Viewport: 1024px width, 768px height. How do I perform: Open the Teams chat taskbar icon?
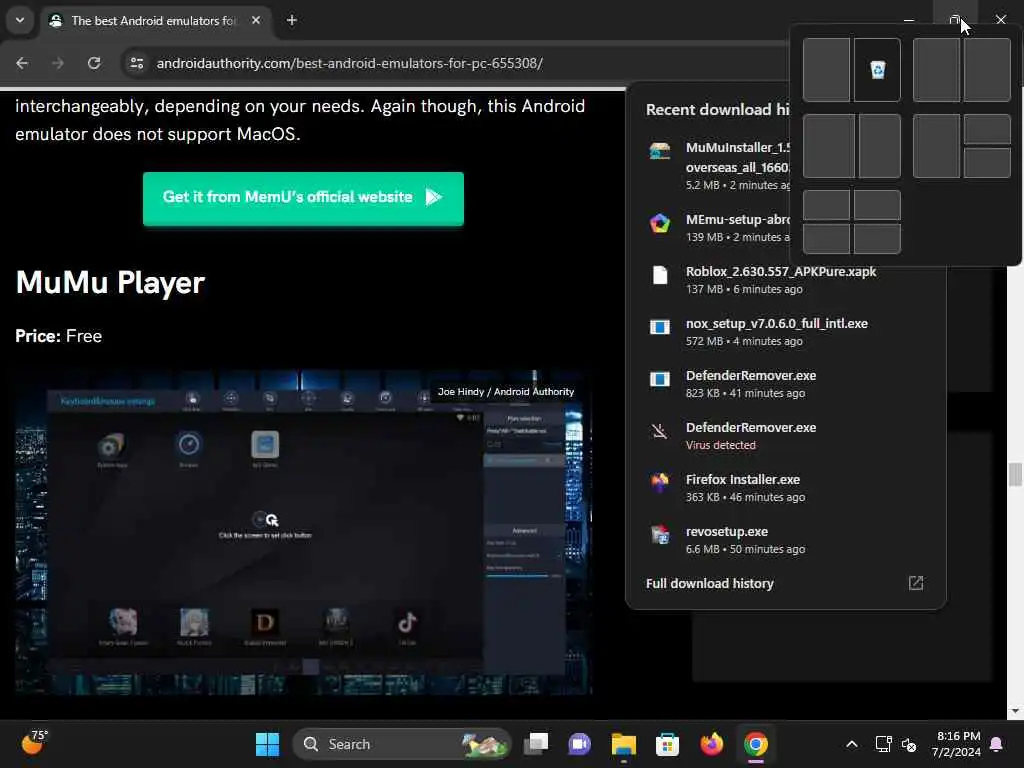(x=580, y=744)
